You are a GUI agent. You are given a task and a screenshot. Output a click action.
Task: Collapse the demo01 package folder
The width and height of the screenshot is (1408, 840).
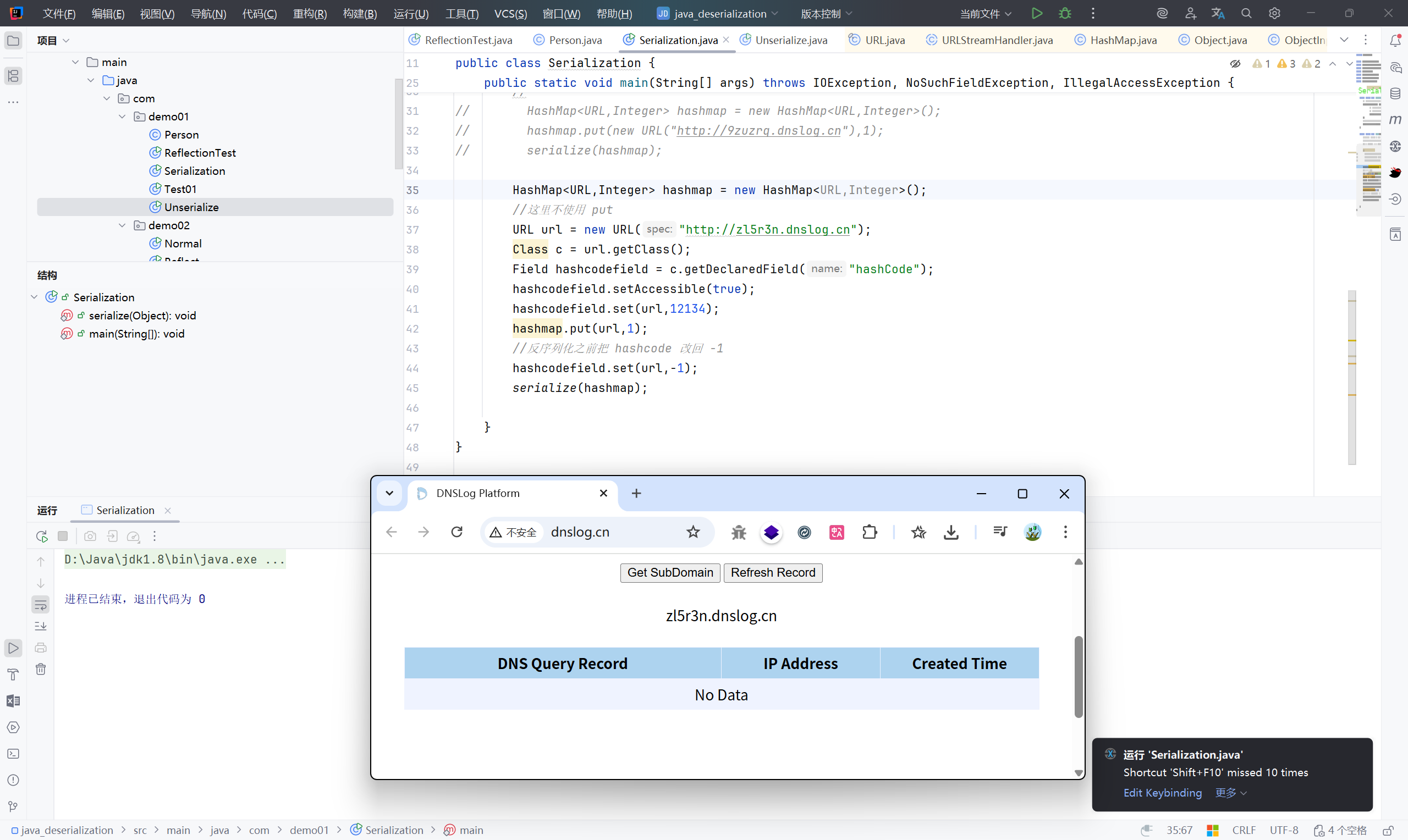[122, 117]
